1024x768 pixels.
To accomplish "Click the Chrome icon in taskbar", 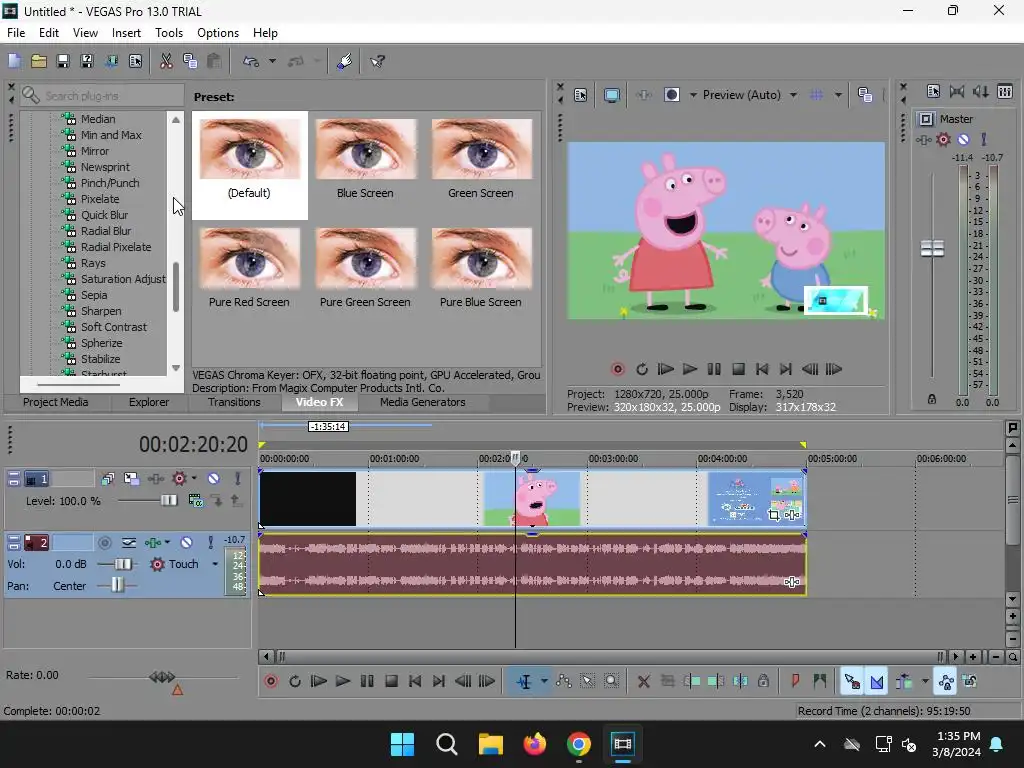I will pyautogui.click(x=579, y=744).
